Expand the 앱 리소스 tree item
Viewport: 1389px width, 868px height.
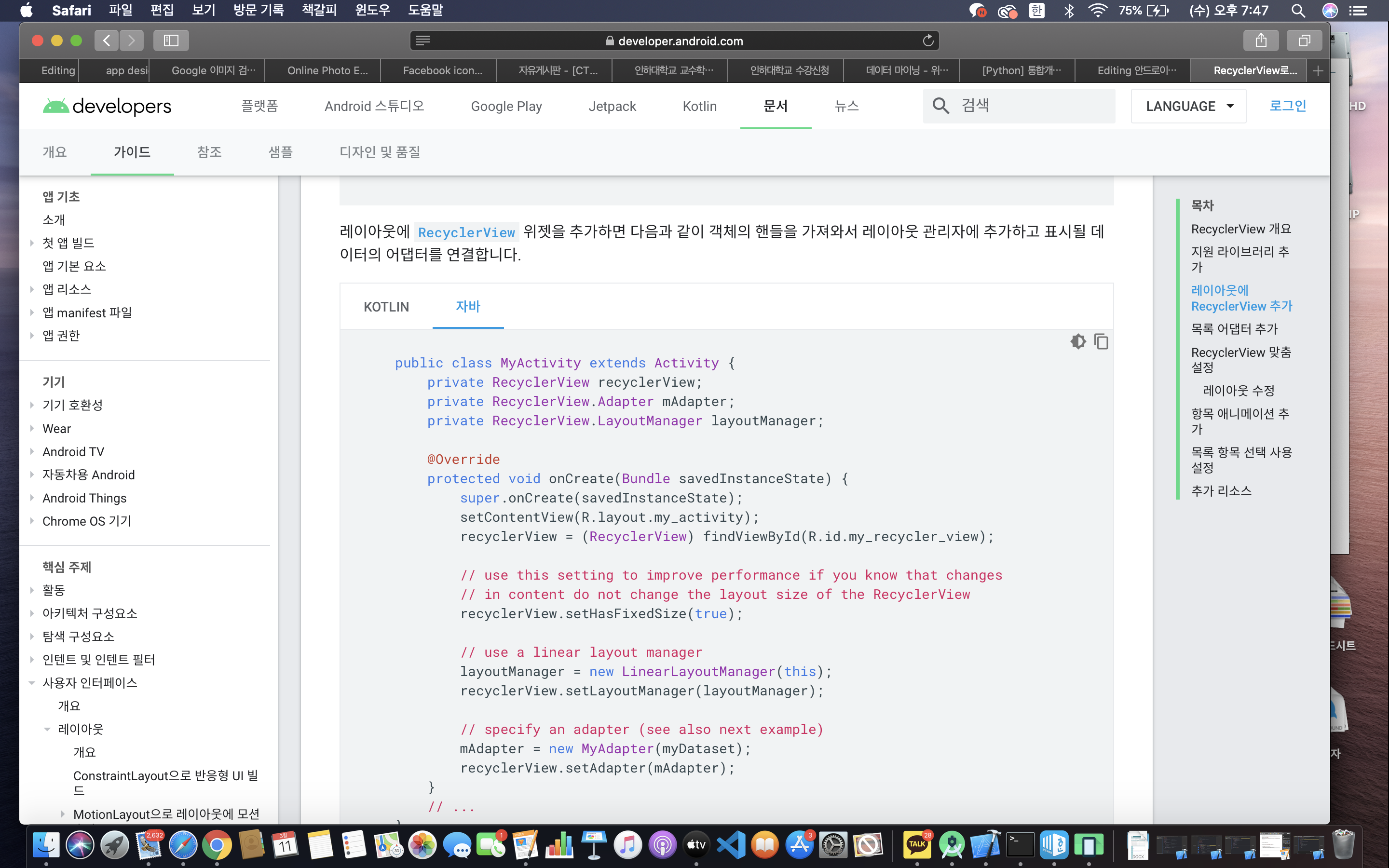[32, 289]
